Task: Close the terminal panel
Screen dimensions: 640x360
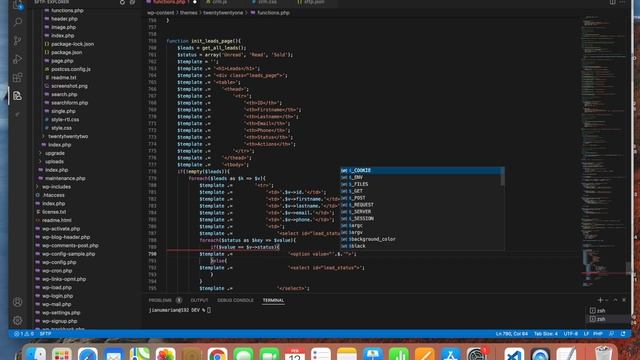Action: pyautogui.click(x=624, y=300)
